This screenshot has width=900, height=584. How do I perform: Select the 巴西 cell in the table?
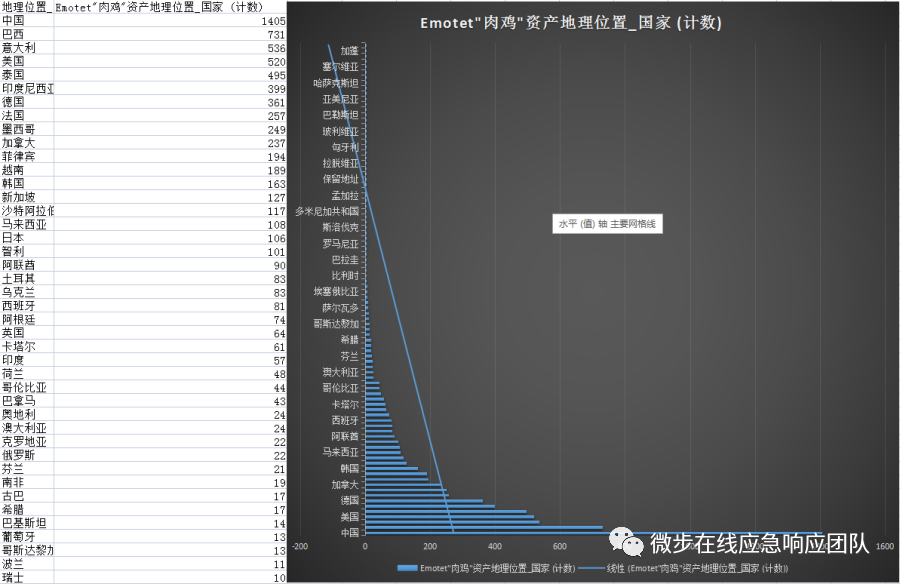tap(27, 34)
